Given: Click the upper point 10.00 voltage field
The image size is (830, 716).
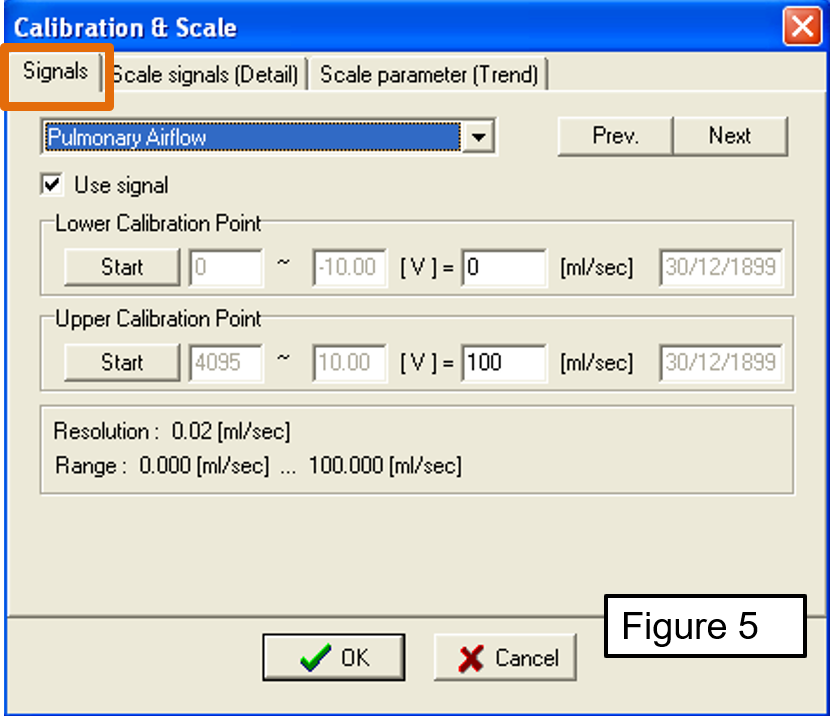Looking at the screenshot, I should pos(350,362).
